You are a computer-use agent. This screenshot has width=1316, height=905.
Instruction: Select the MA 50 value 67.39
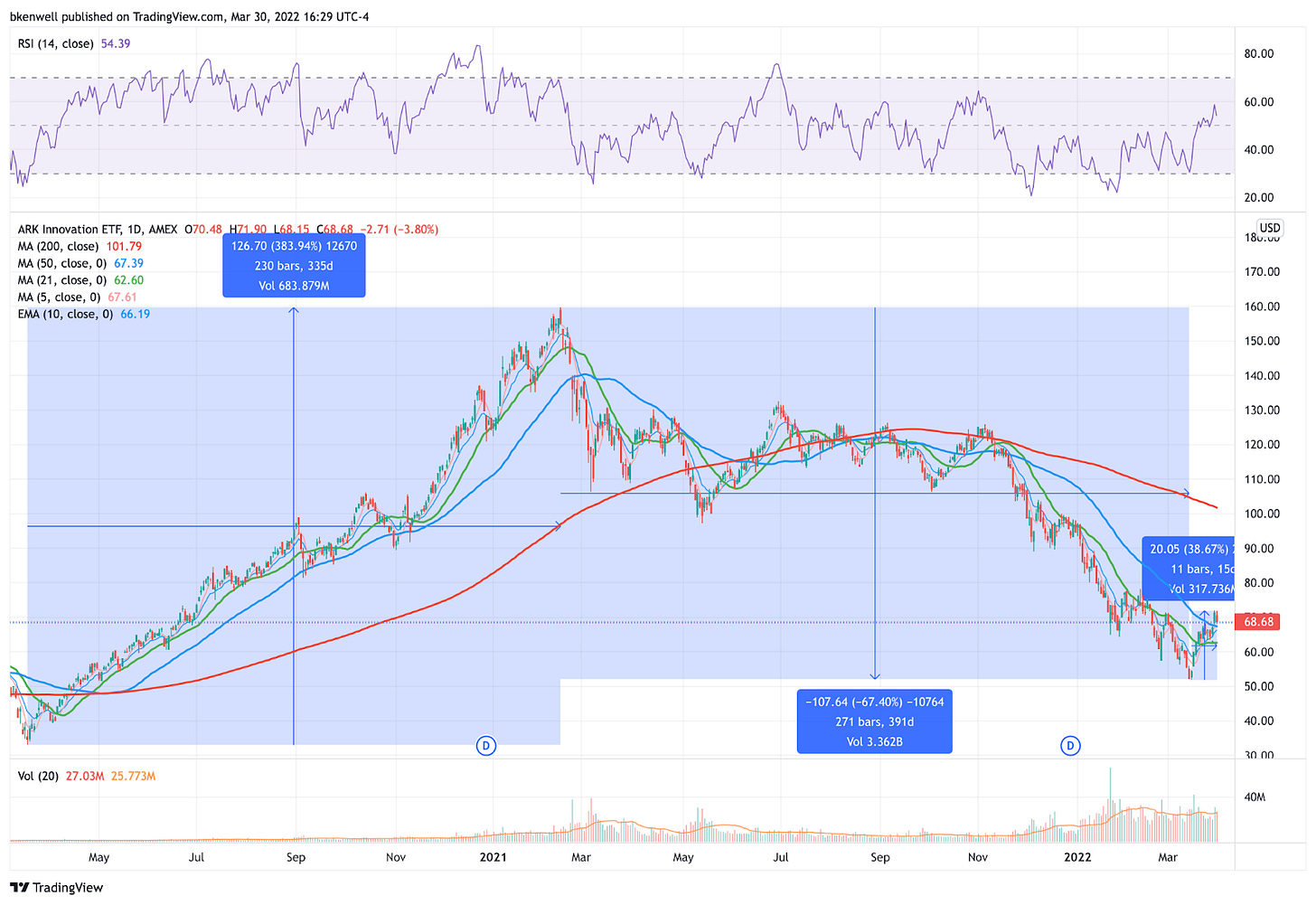[x=128, y=263]
